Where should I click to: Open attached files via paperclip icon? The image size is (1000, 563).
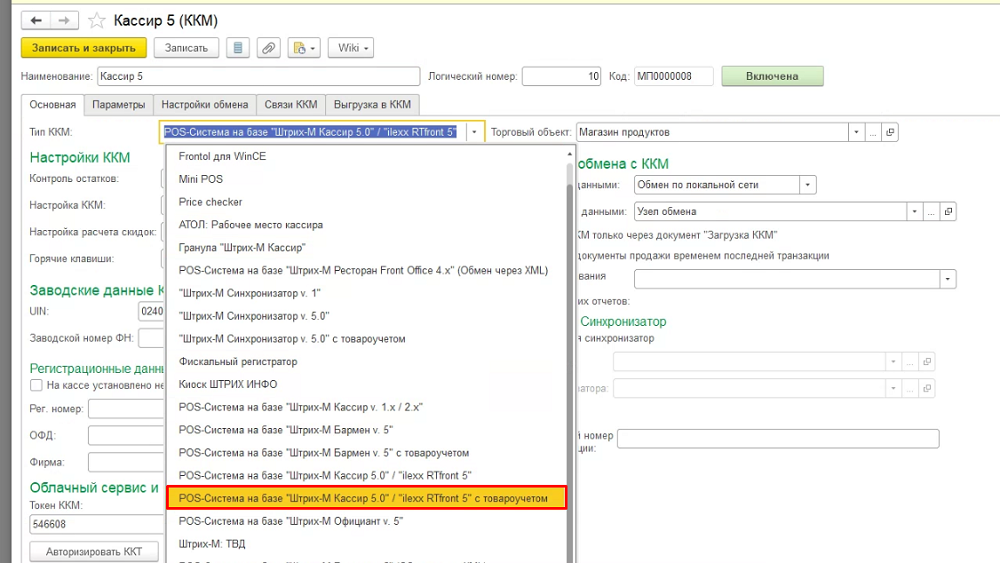267,48
